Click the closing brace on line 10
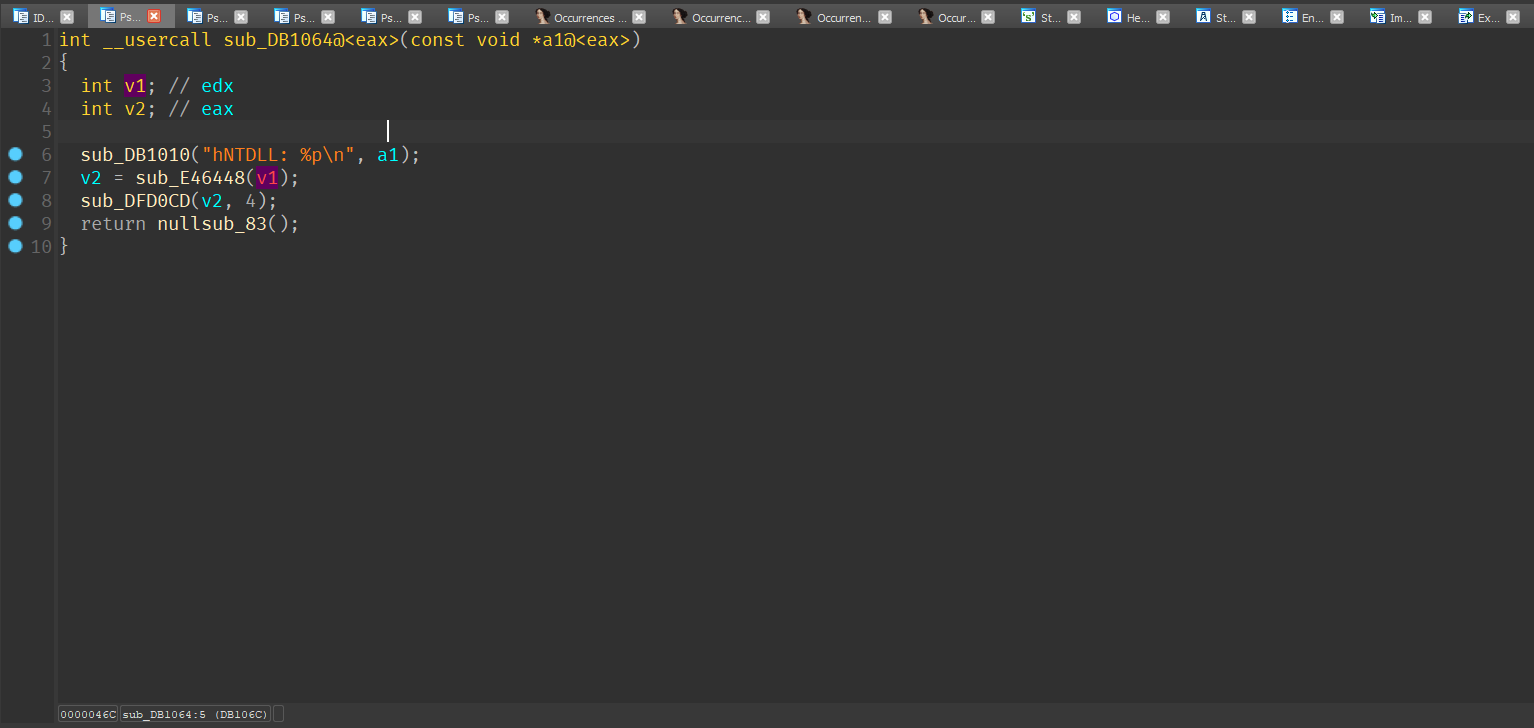This screenshot has height=728, width=1534. [64, 247]
